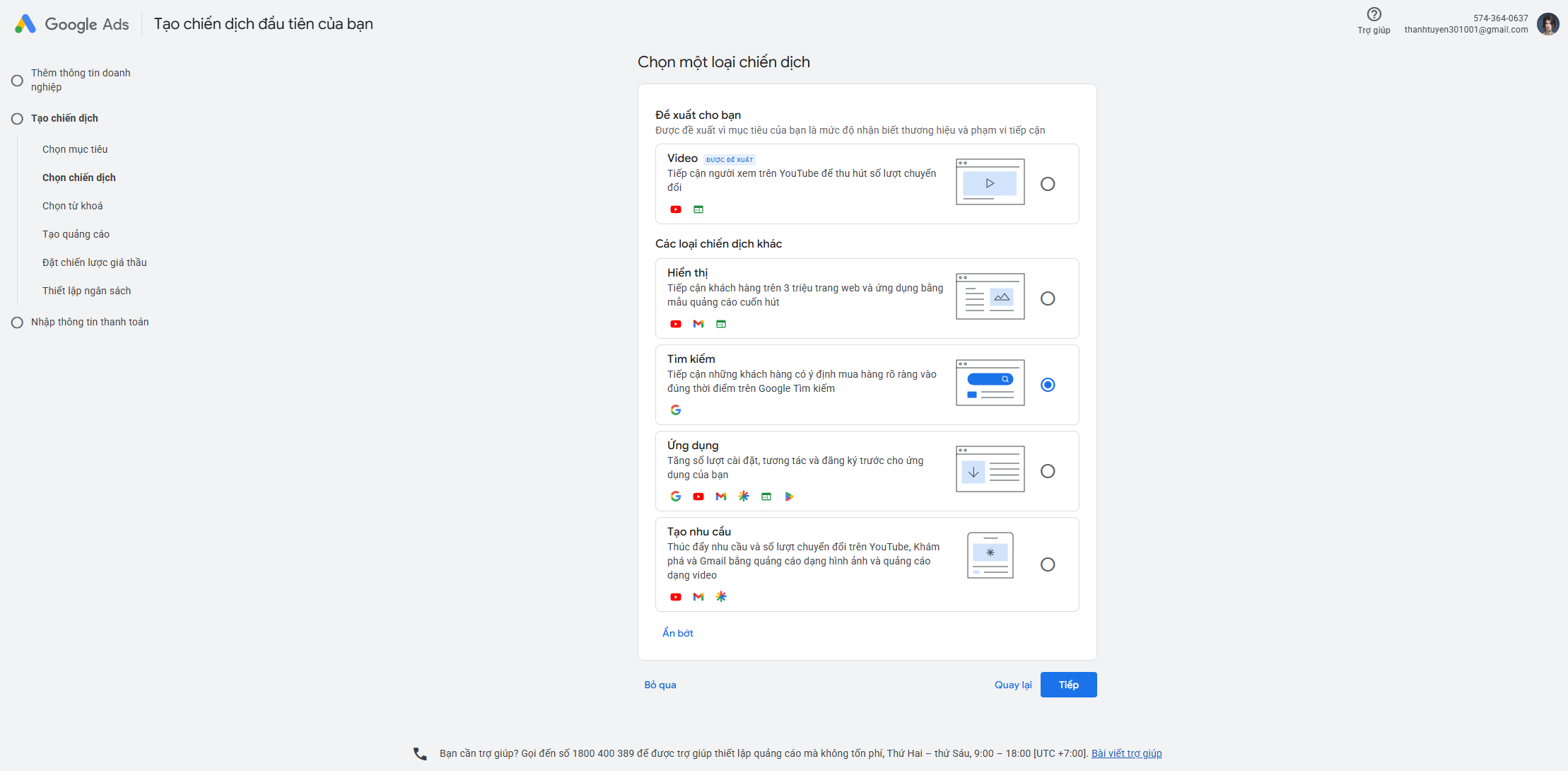This screenshot has width=1568, height=771.
Task: Click Google icon in Tìm kiếm card
Action: pyautogui.click(x=676, y=410)
